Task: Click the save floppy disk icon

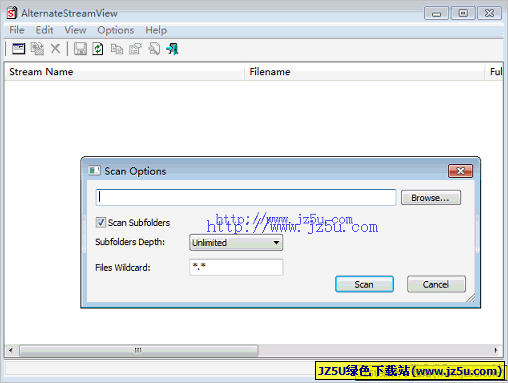Action: (x=80, y=49)
